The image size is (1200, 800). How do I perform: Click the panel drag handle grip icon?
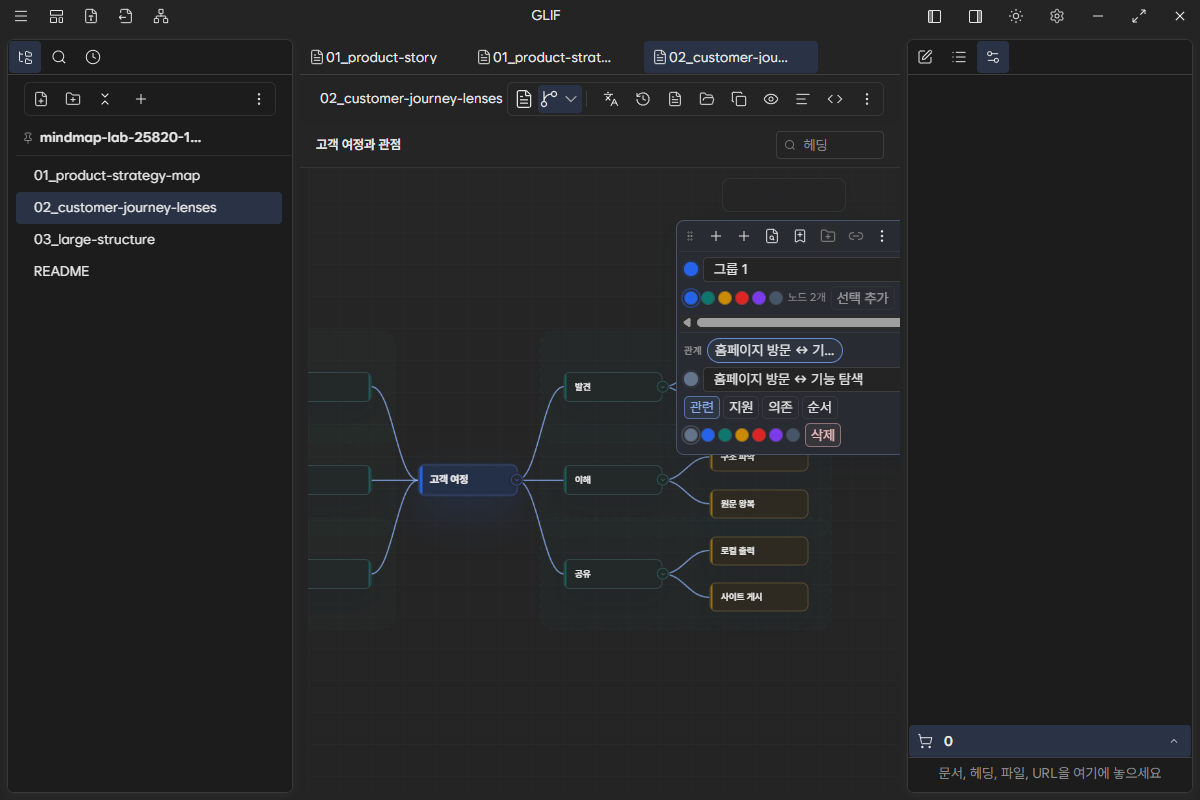click(689, 236)
